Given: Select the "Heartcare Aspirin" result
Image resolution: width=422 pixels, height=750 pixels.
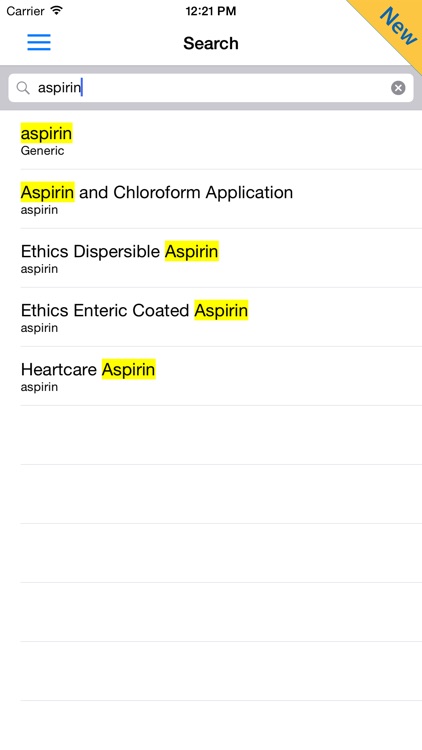Looking at the screenshot, I should (211, 376).
